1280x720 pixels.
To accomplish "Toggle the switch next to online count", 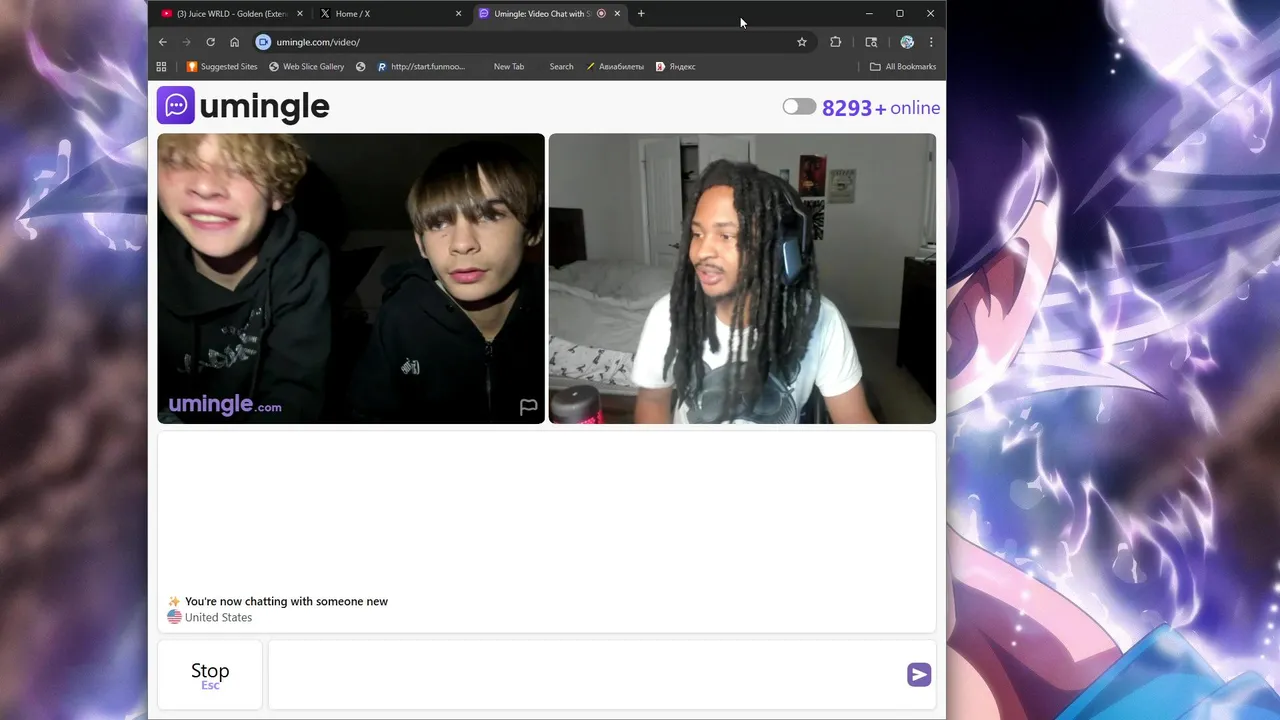I will [x=799, y=107].
